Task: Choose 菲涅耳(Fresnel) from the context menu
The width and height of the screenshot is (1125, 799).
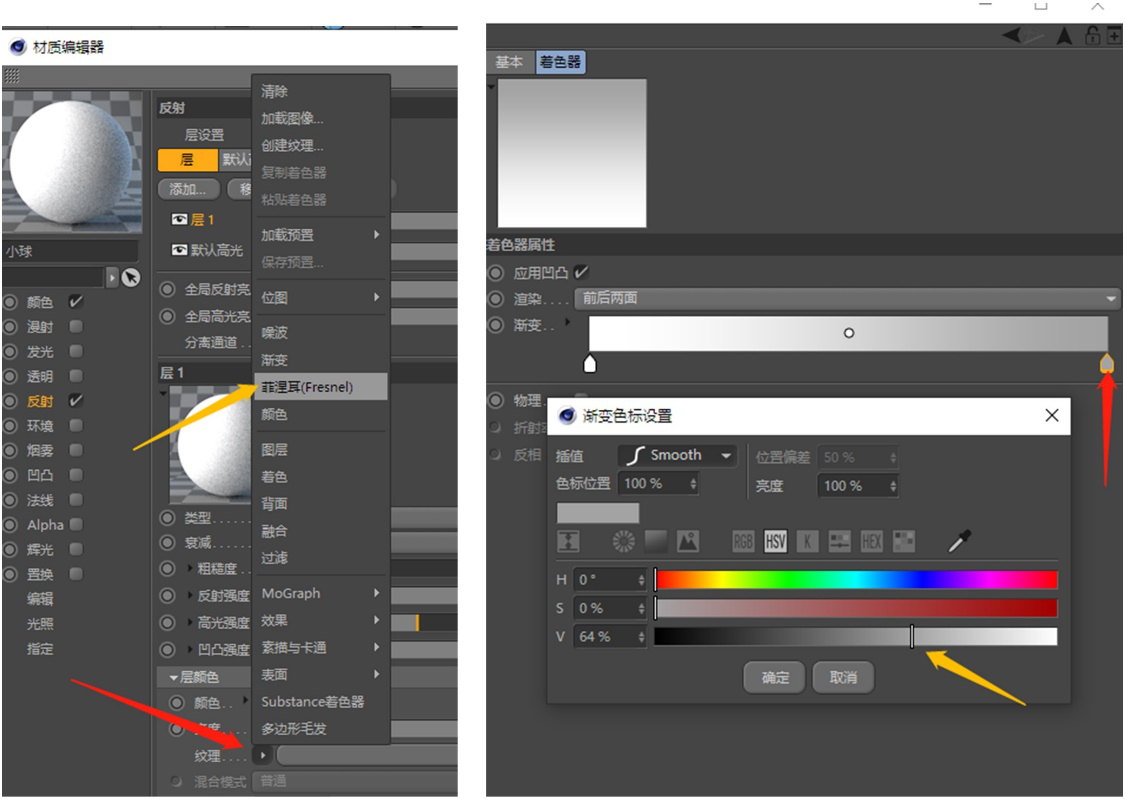Action: pyautogui.click(x=320, y=386)
